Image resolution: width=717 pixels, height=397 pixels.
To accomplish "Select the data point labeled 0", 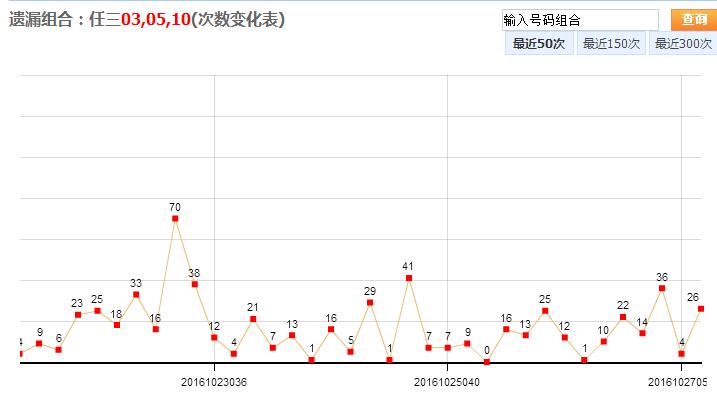I will click(x=487, y=362).
